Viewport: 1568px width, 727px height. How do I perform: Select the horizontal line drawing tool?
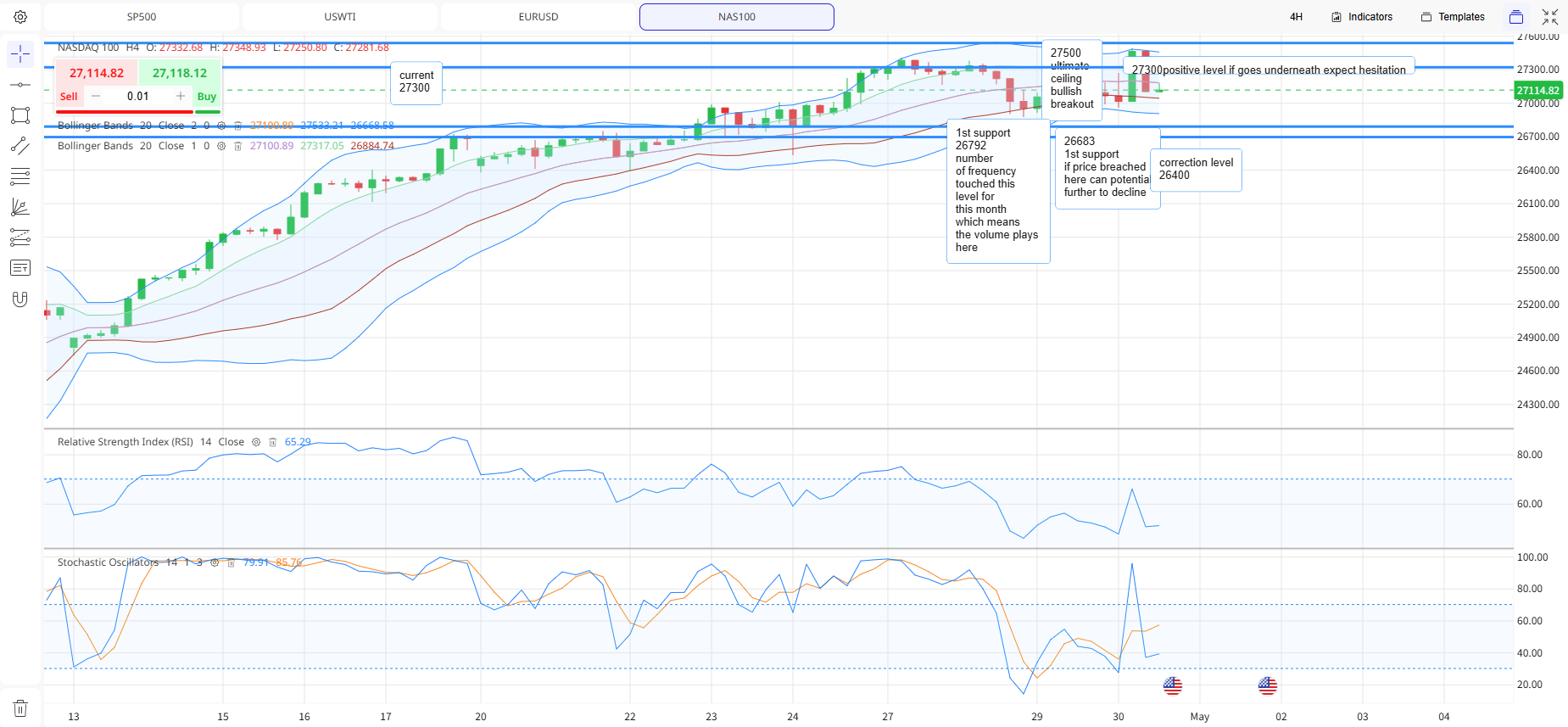pos(20,85)
